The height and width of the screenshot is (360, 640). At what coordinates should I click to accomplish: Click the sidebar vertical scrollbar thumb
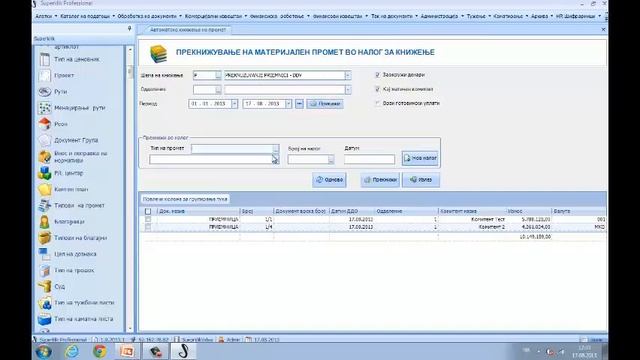pyautogui.click(x=130, y=71)
